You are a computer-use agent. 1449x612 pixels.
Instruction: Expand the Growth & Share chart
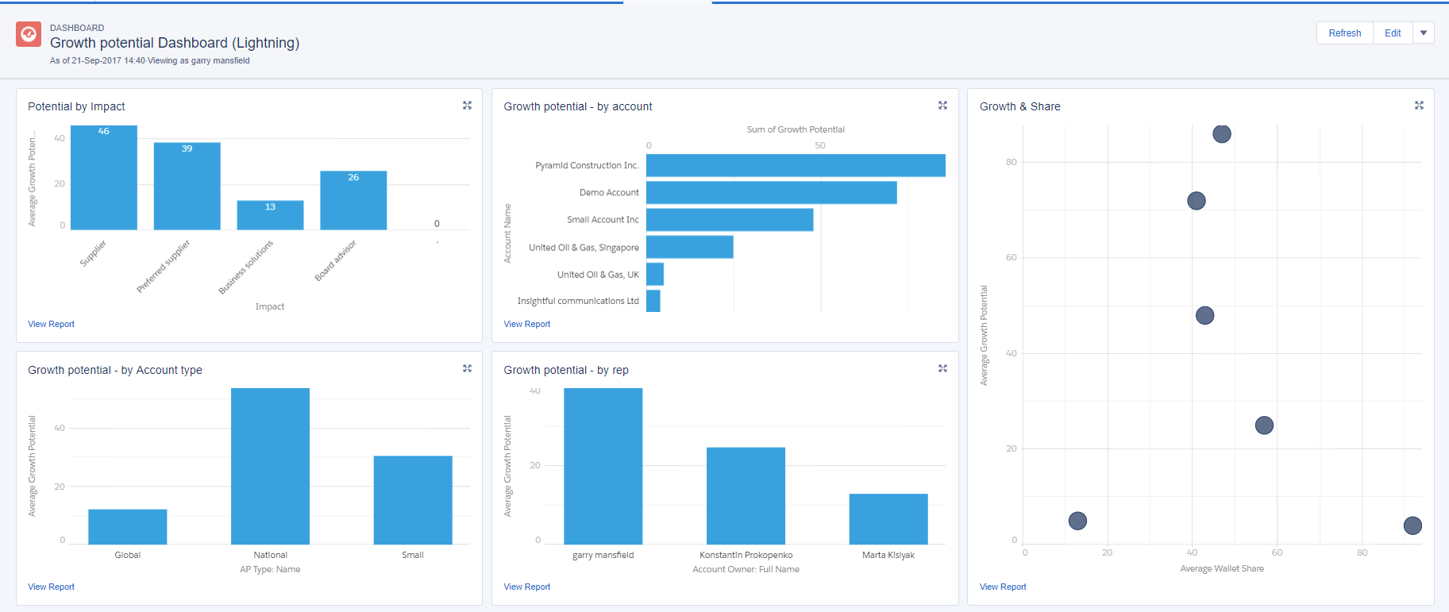coord(1418,106)
